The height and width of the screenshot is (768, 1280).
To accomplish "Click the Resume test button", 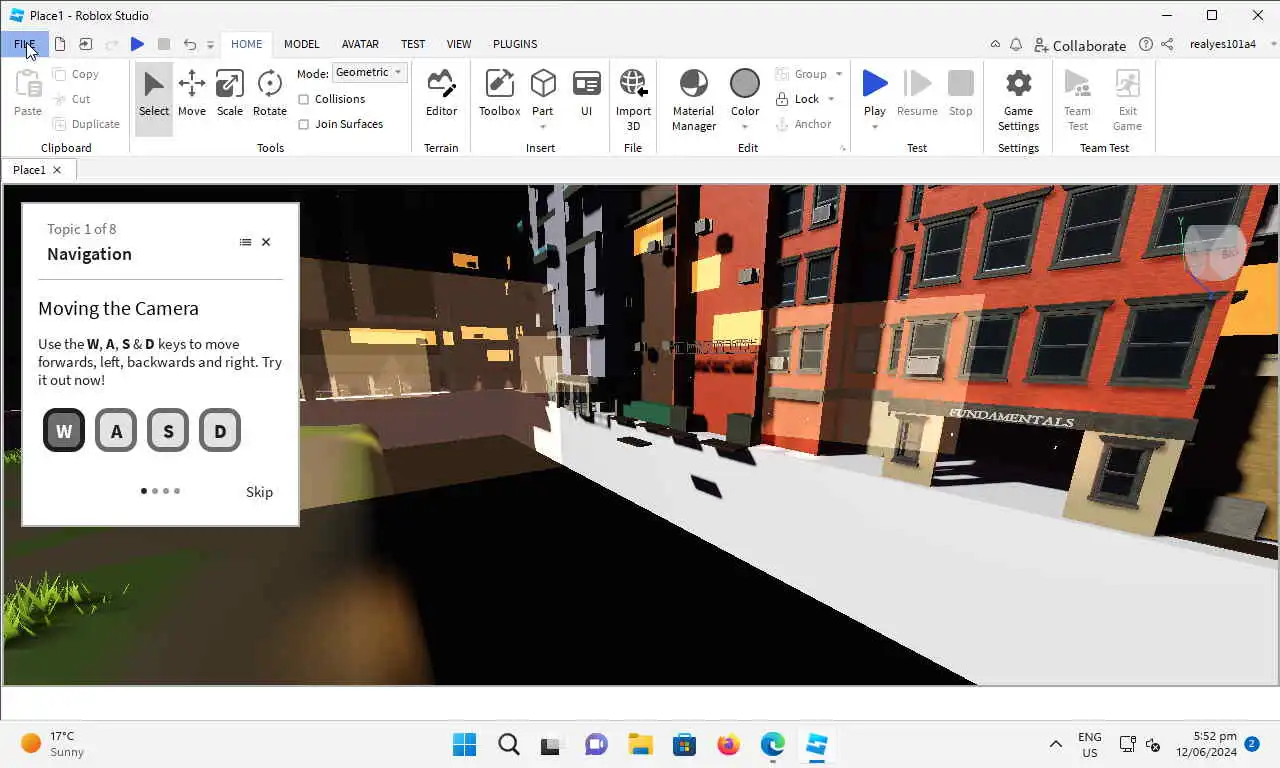I will 917,93.
